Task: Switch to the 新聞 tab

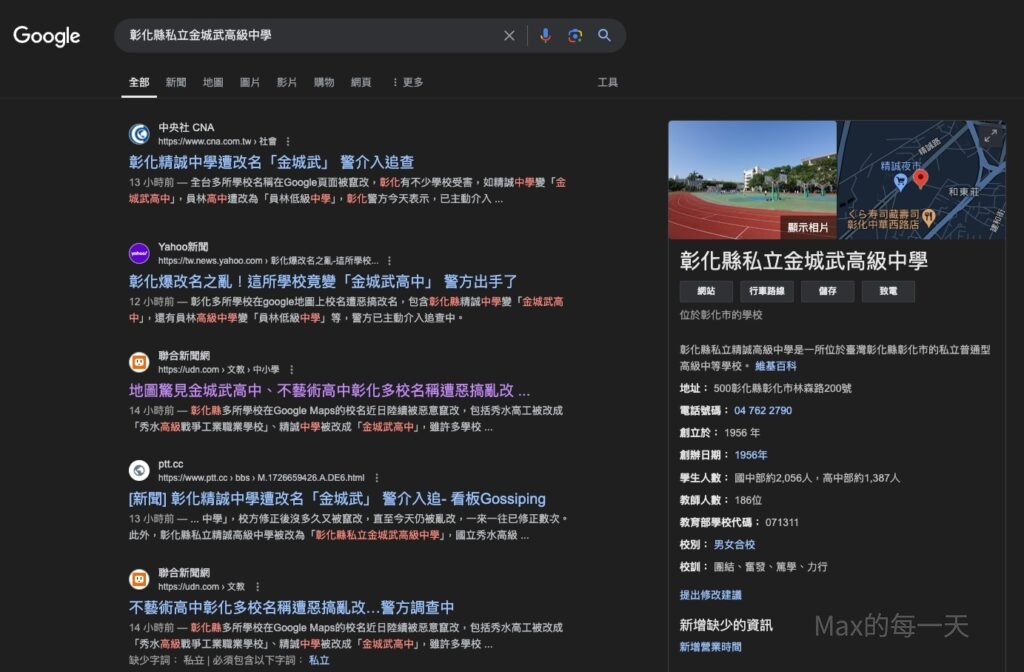Action: click(x=176, y=82)
